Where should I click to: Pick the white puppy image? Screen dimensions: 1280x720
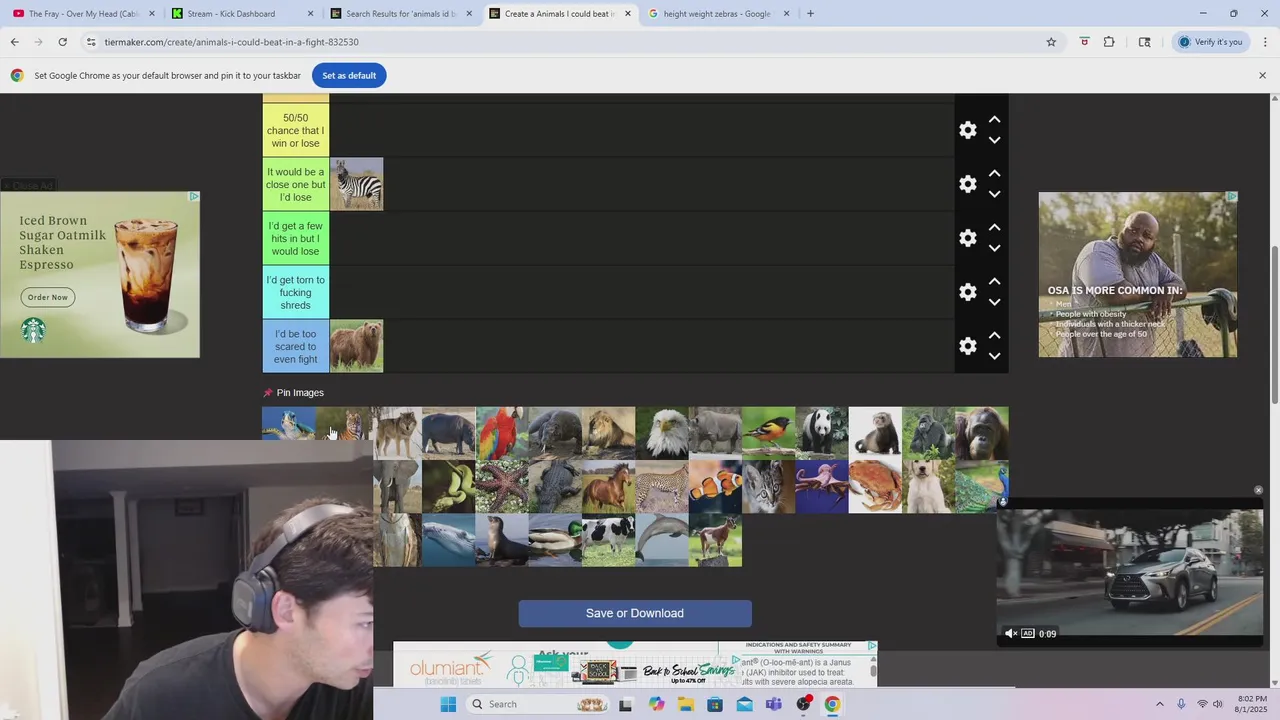tap(928, 487)
